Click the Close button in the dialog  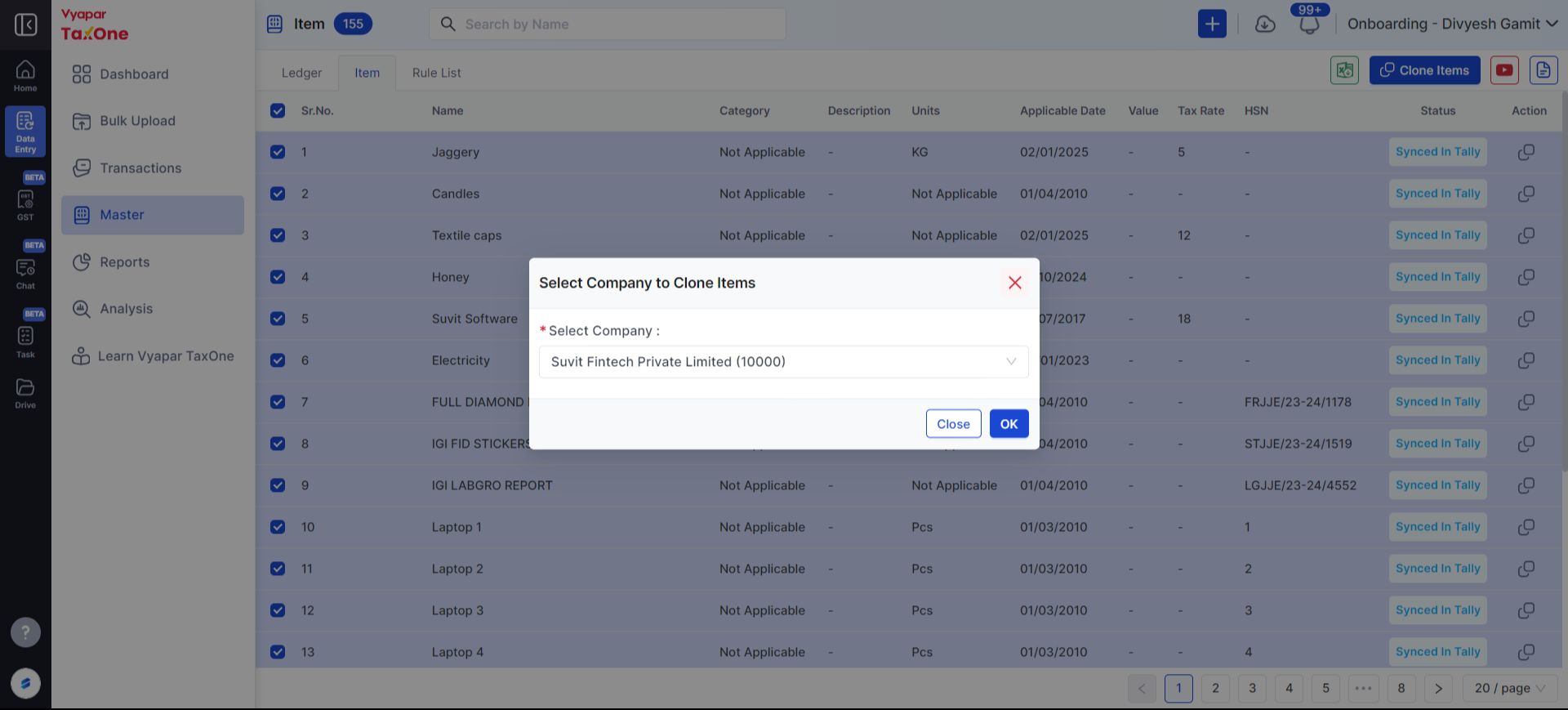click(x=953, y=424)
